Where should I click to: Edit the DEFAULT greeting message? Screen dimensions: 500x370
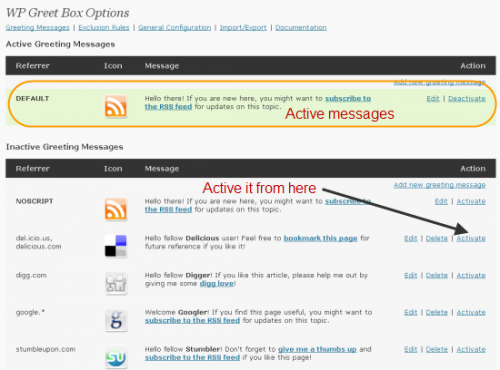tap(433, 99)
